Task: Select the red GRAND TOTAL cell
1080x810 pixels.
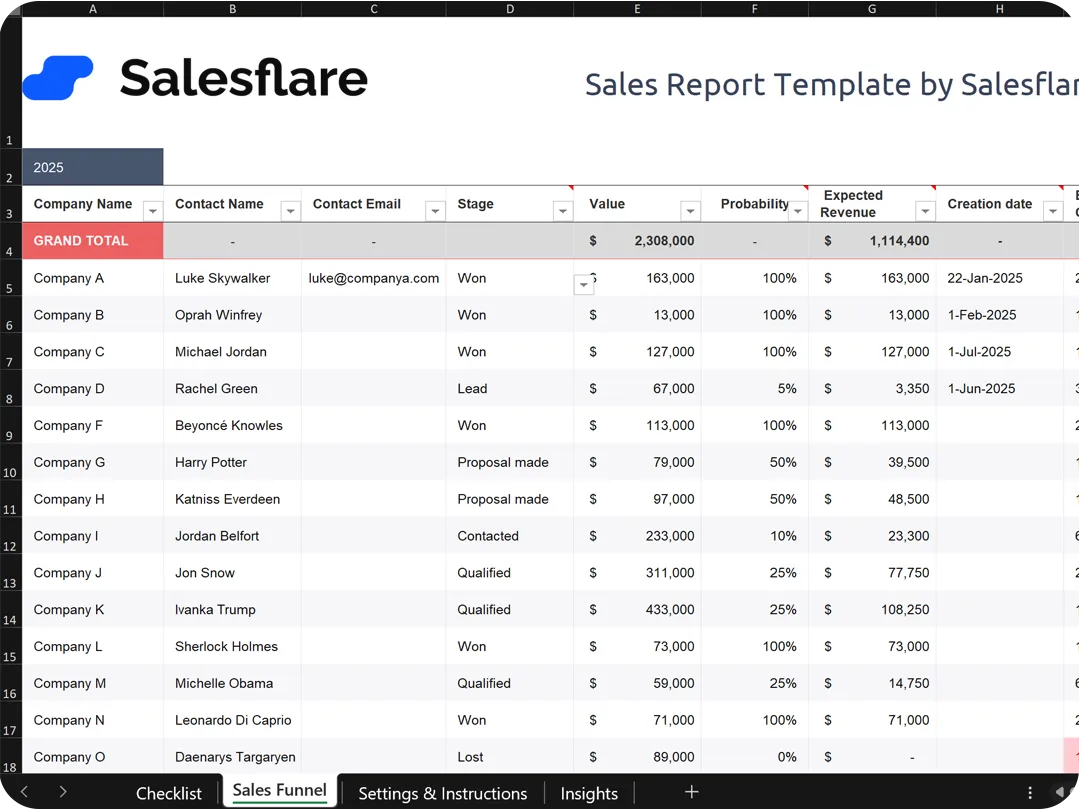Action: (x=93, y=241)
